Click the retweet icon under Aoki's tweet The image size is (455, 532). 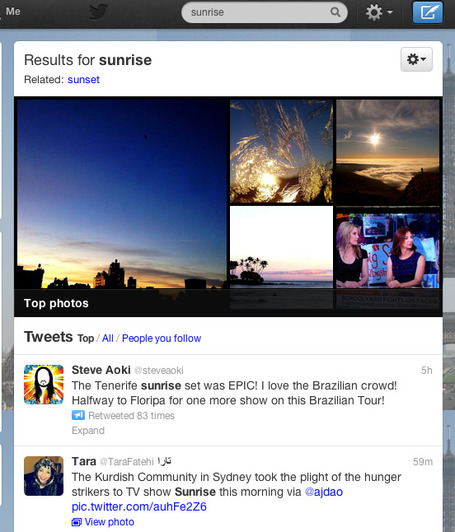(x=78, y=415)
